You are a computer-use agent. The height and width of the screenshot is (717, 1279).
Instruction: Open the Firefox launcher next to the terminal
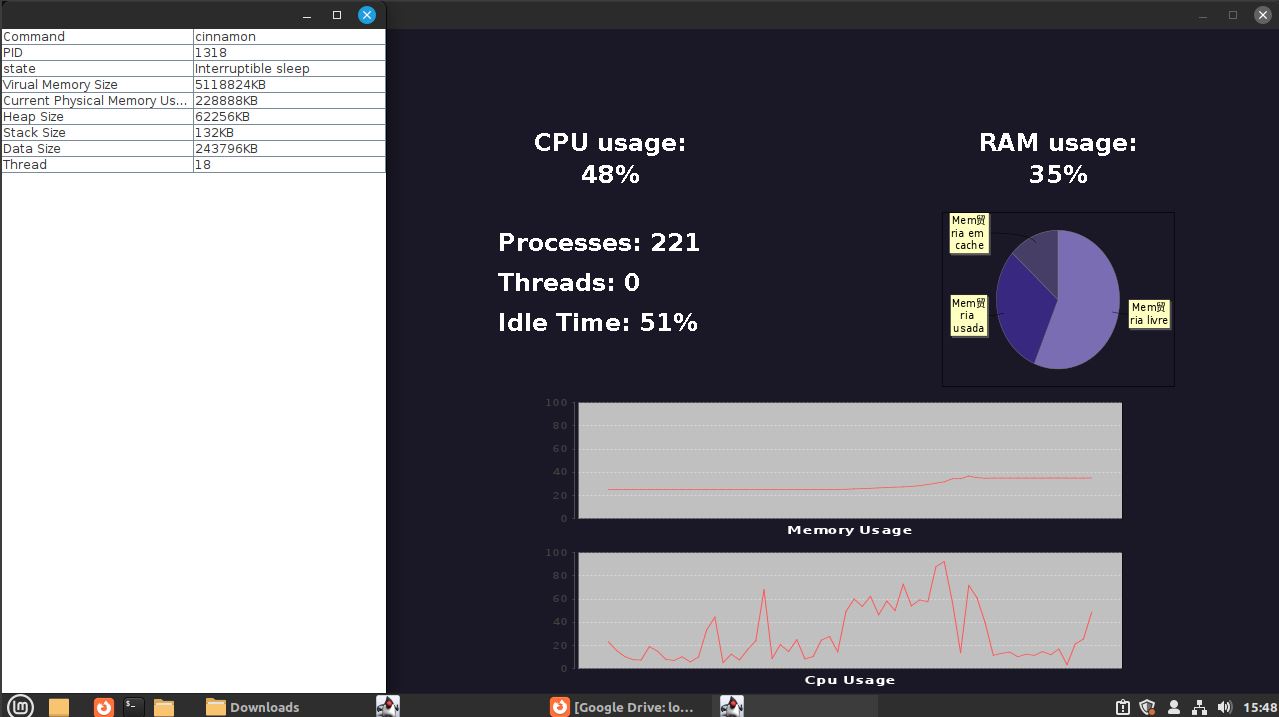pyautogui.click(x=104, y=706)
